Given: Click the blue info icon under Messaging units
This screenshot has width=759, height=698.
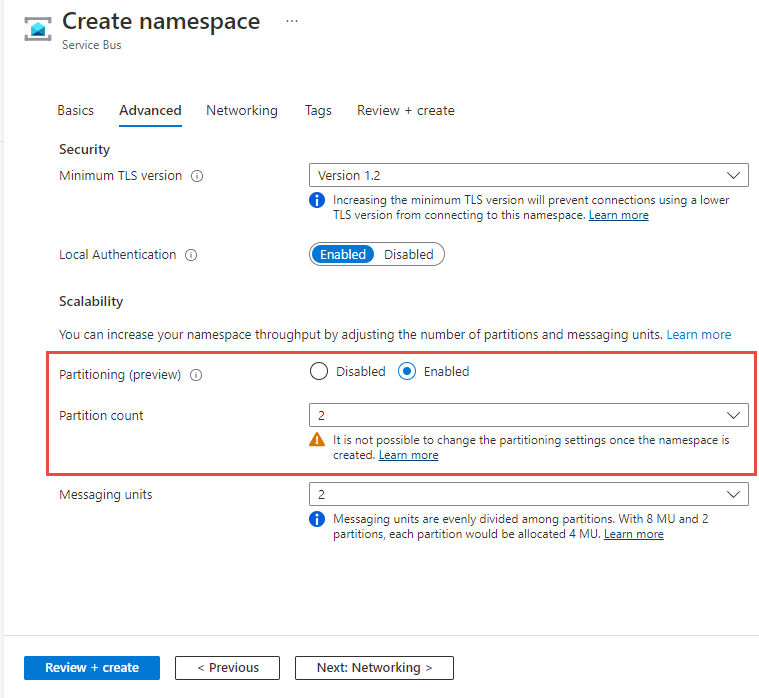Looking at the screenshot, I should tap(317, 519).
